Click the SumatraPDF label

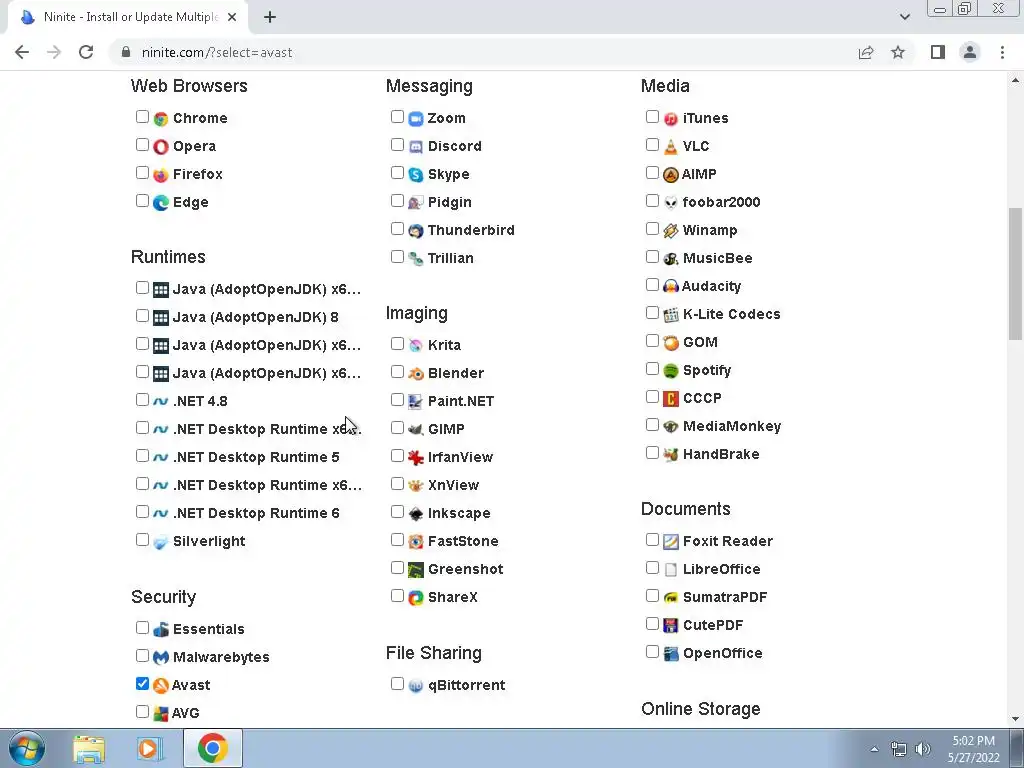[725, 597]
